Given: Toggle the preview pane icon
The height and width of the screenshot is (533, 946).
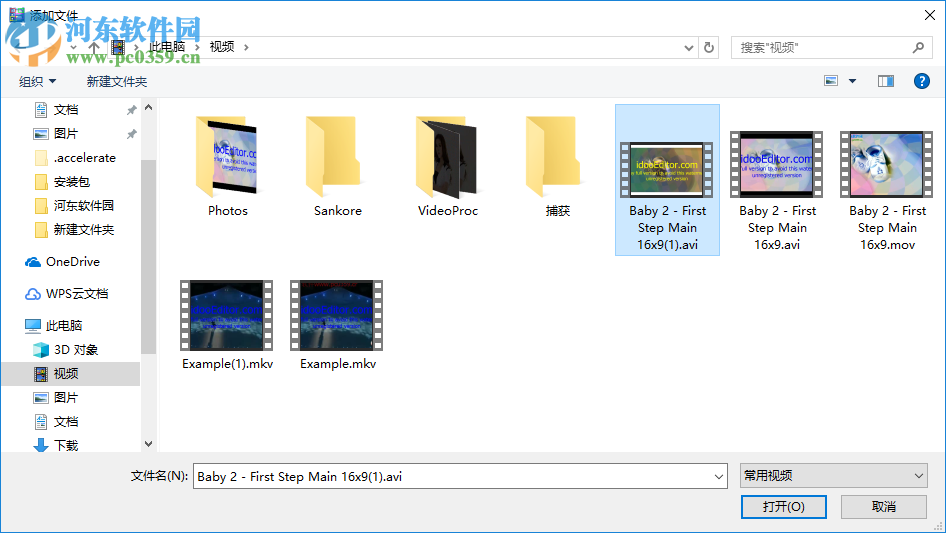Looking at the screenshot, I should coord(886,81).
